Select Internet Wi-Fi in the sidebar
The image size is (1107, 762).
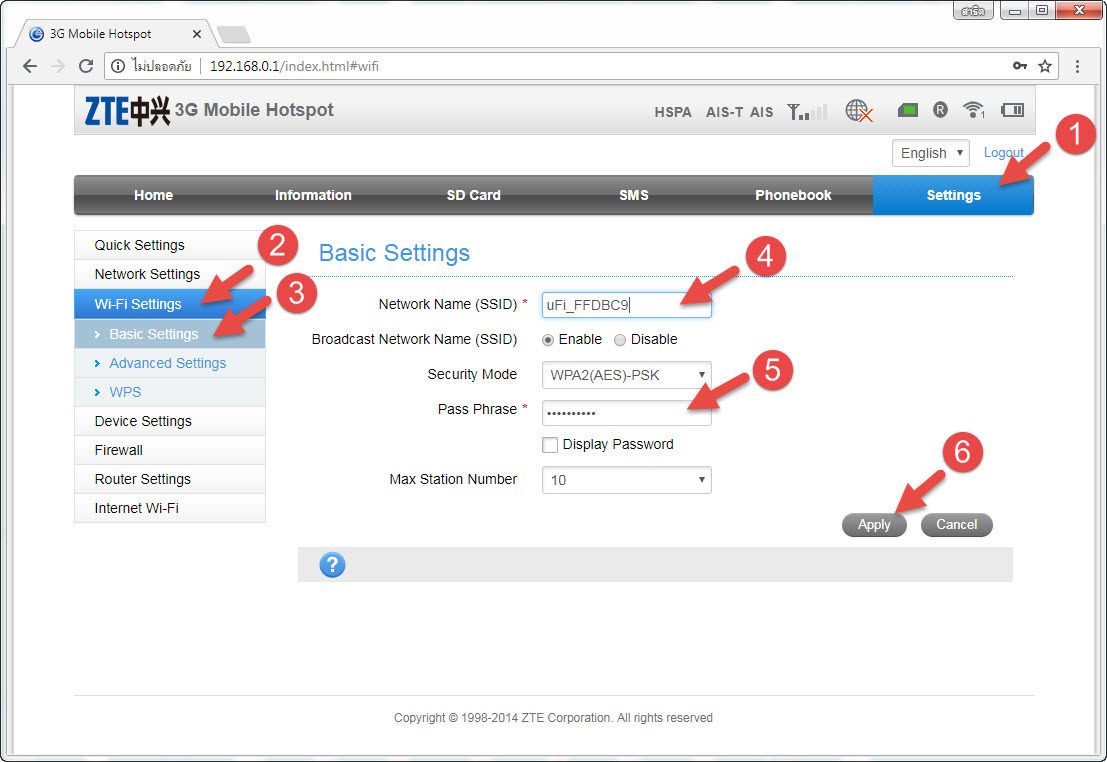[x=169, y=508]
